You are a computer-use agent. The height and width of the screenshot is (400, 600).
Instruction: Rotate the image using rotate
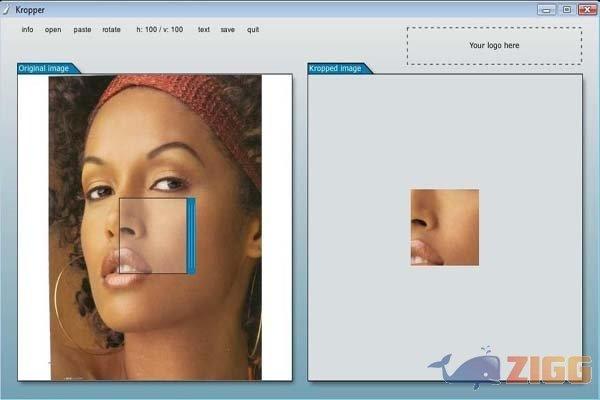coord(111,30)
